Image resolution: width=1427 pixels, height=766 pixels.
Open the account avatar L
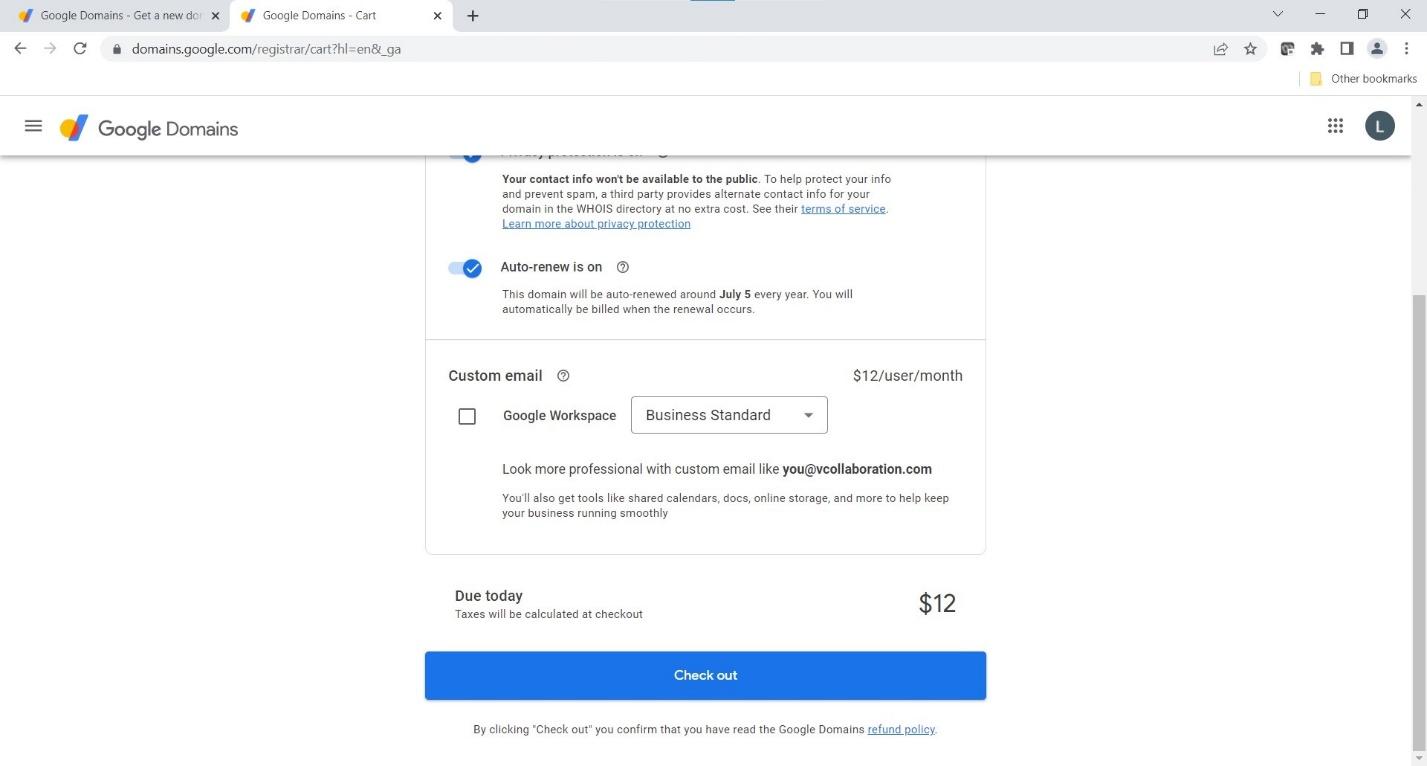click(1380, 126)
